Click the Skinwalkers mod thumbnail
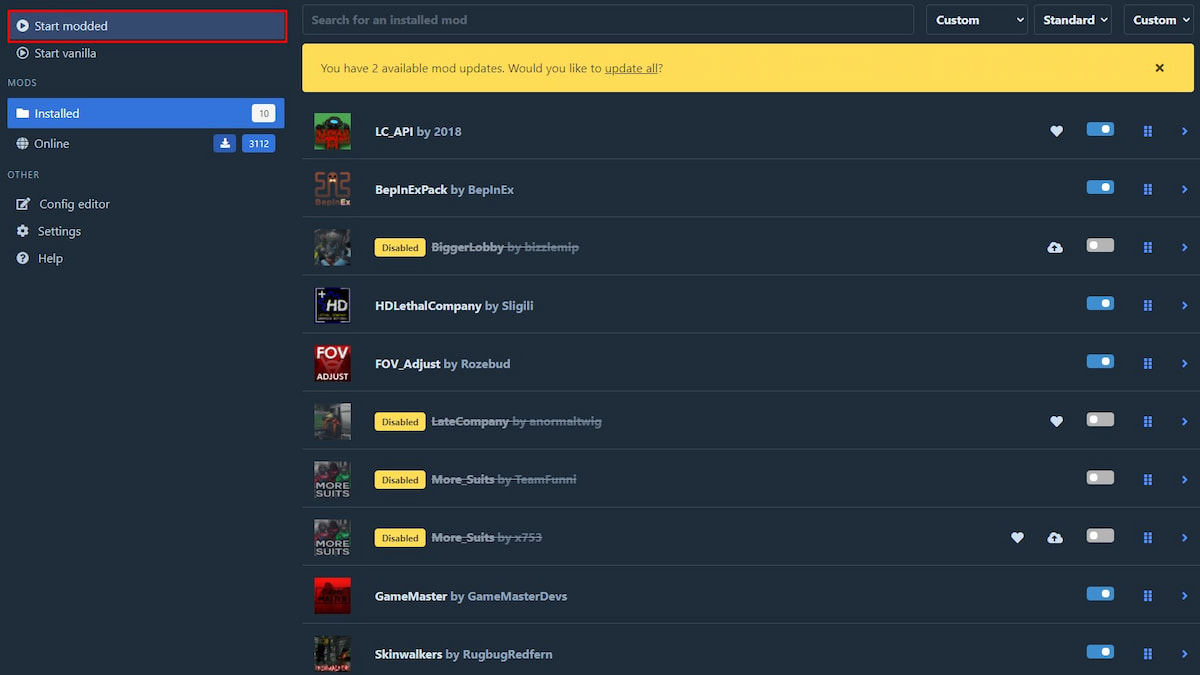1200x675 pixels. 332,653
